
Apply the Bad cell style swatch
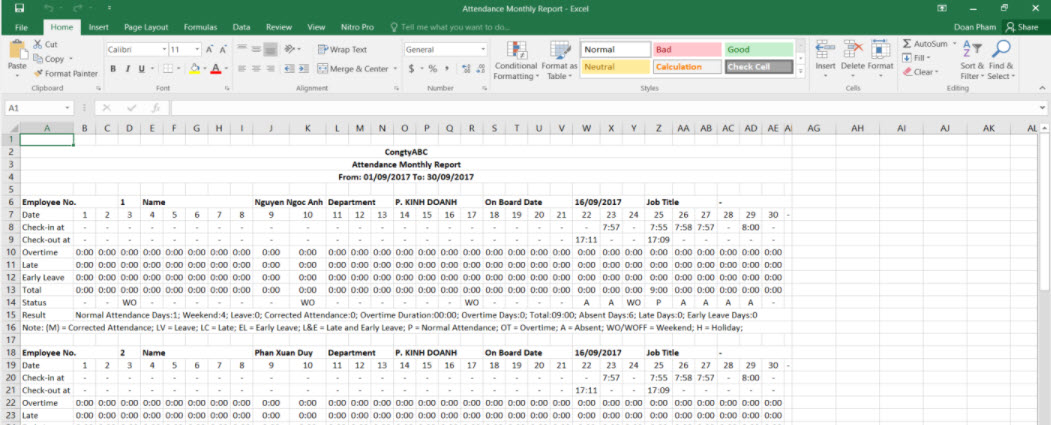[685, 49]
